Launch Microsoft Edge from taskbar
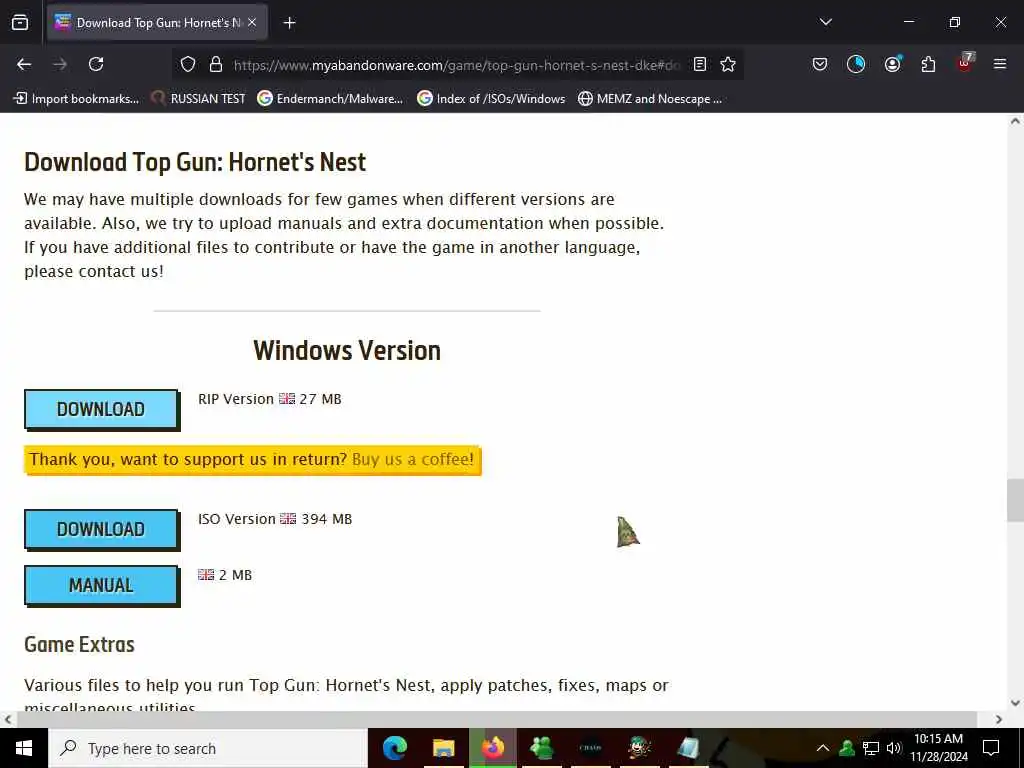The image size is (1024, 768). coord(394,748)
